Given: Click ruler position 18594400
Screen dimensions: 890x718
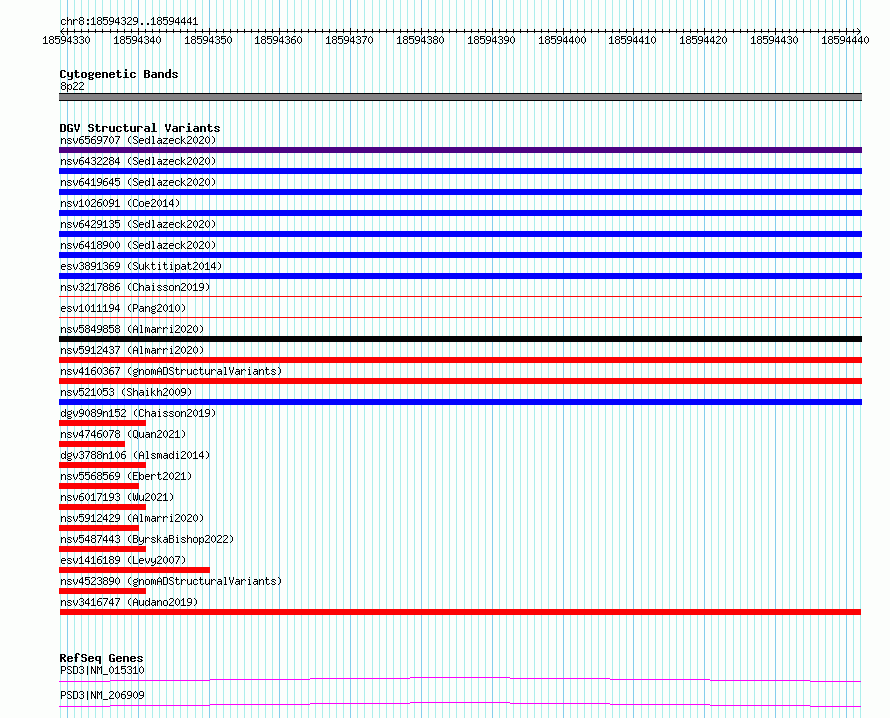Looking at the screenshot, I should (x=562, y=40).
